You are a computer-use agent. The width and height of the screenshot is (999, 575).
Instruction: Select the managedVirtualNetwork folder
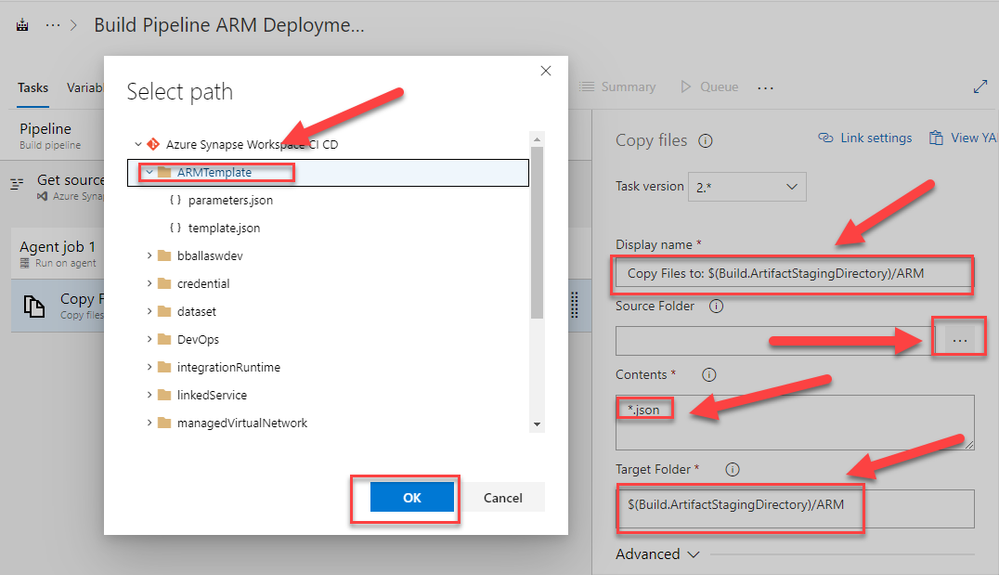click(241, 423)
